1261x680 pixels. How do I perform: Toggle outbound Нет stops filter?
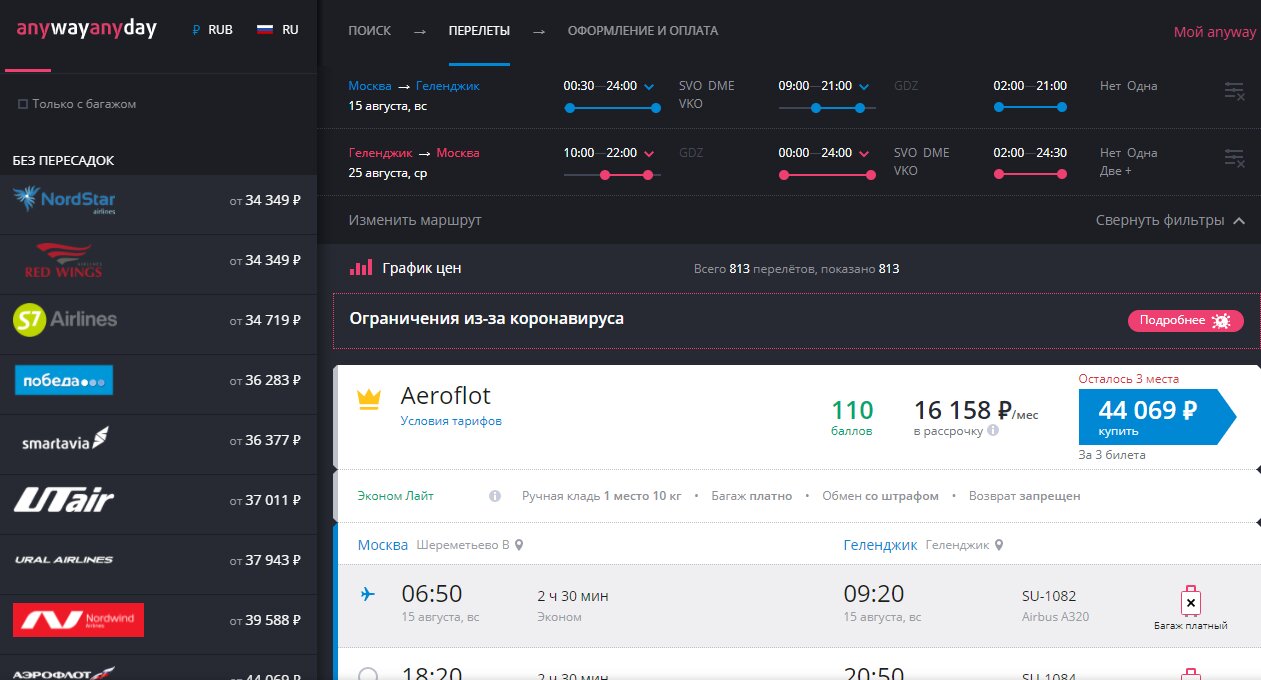1111,86
